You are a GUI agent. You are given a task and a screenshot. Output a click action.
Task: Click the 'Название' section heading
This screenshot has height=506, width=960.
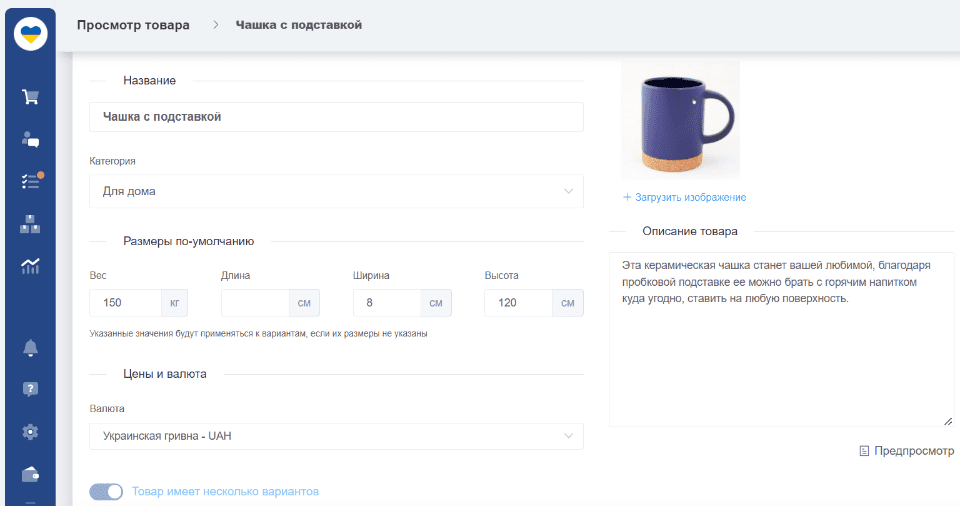point(149,81)
